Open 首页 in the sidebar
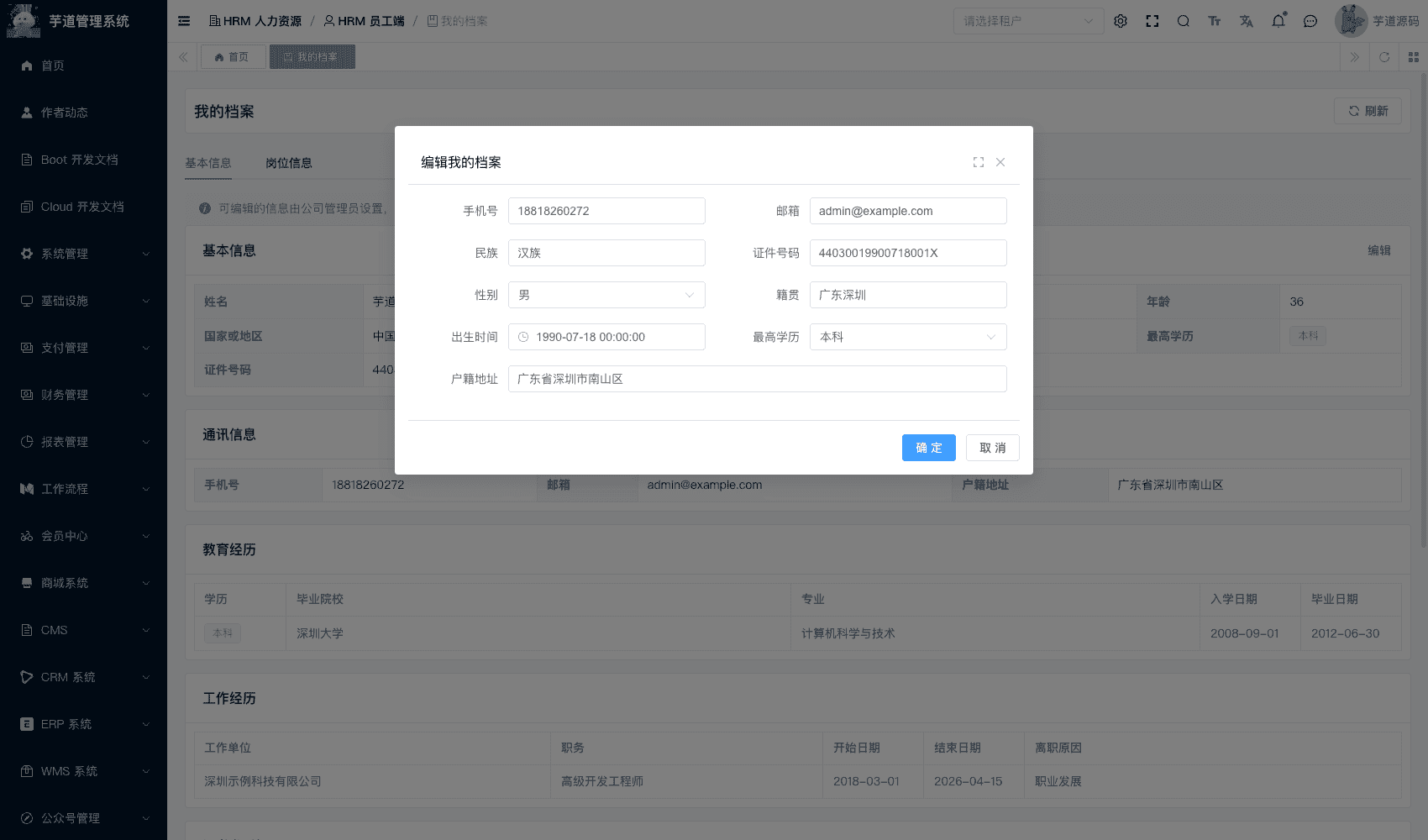This screenshot has width=1428, height=840. [84, 66]
